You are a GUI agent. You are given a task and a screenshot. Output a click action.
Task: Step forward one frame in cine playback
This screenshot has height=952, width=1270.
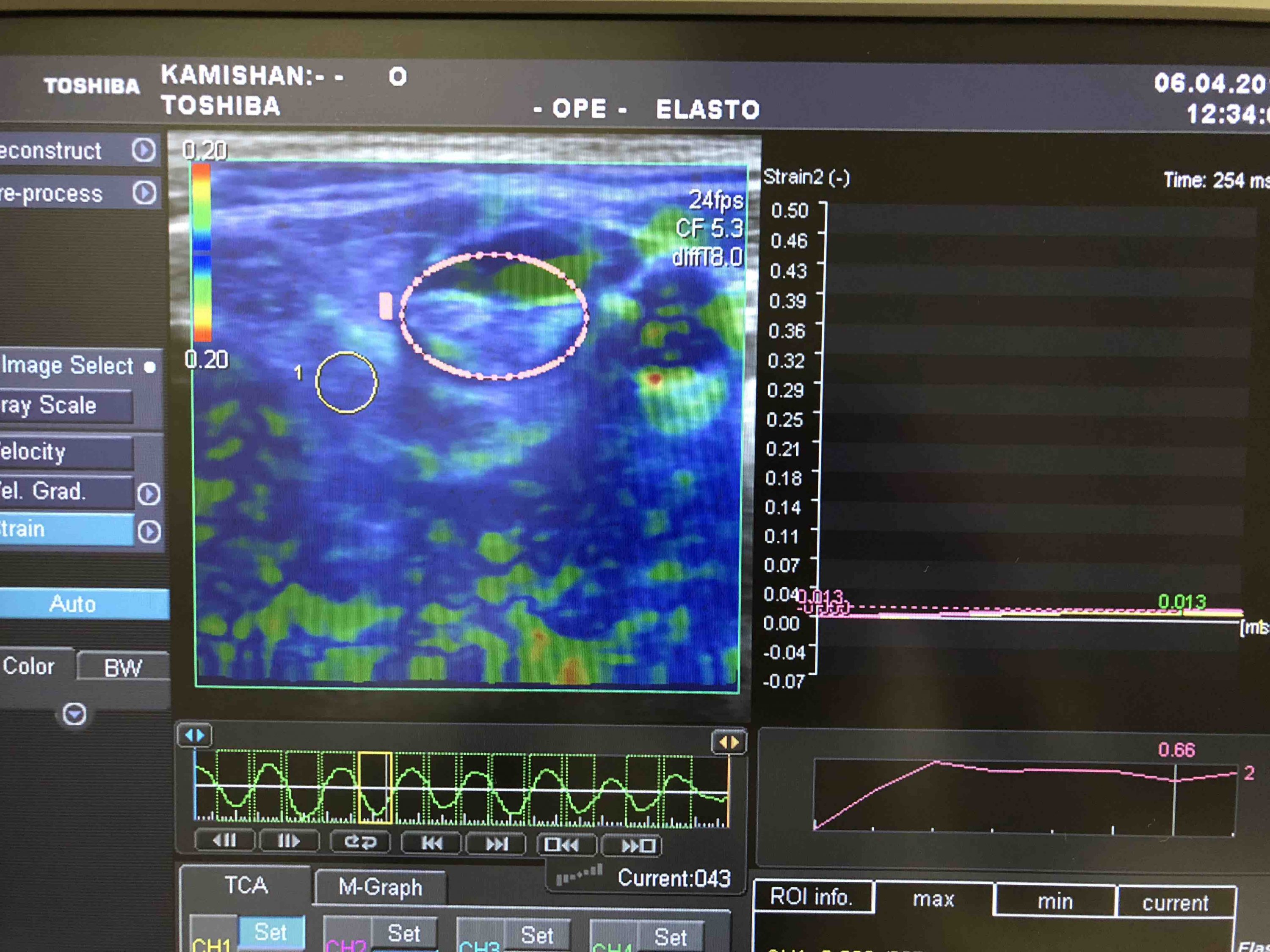pos(289,842)
